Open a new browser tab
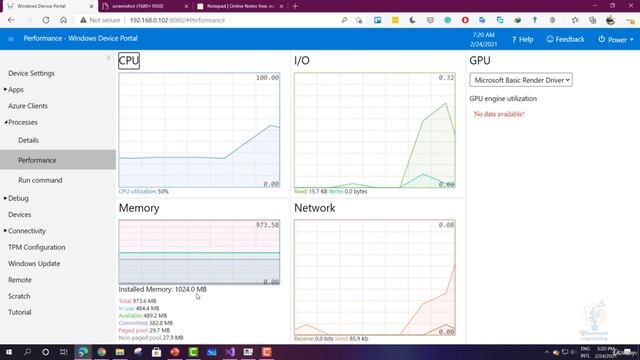This screenshot has height=360, width=640. (295, 6)
